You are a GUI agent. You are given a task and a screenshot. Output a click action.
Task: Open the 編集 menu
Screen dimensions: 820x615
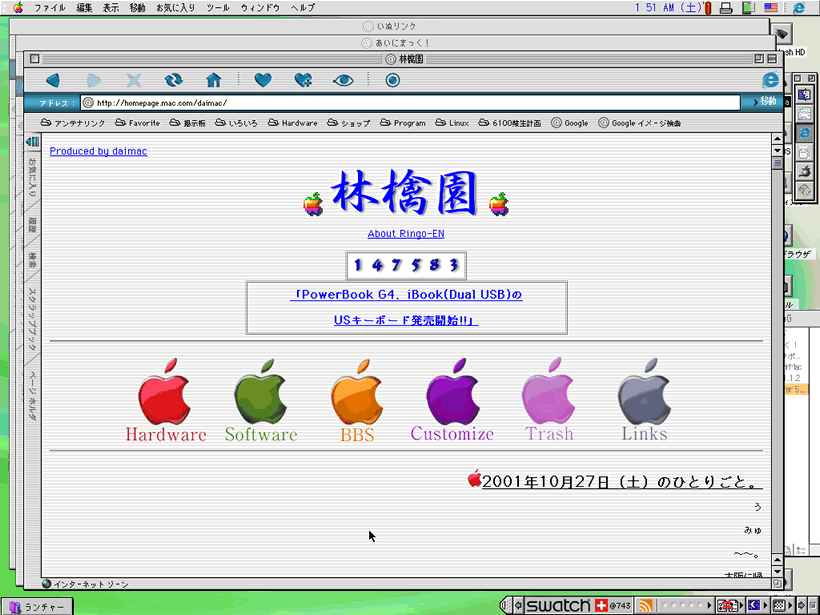[84, 8]
